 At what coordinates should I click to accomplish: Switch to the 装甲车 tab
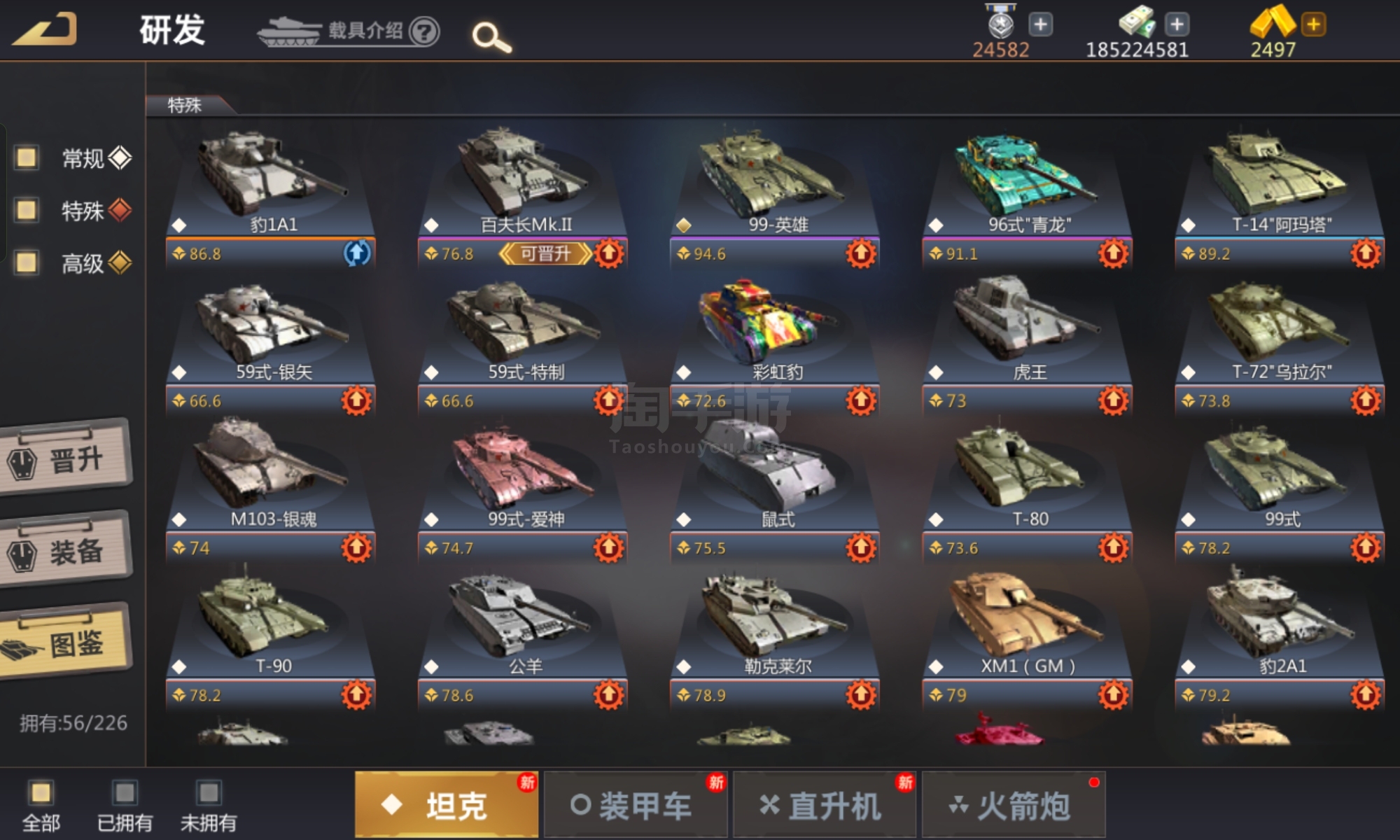point(636,805)
